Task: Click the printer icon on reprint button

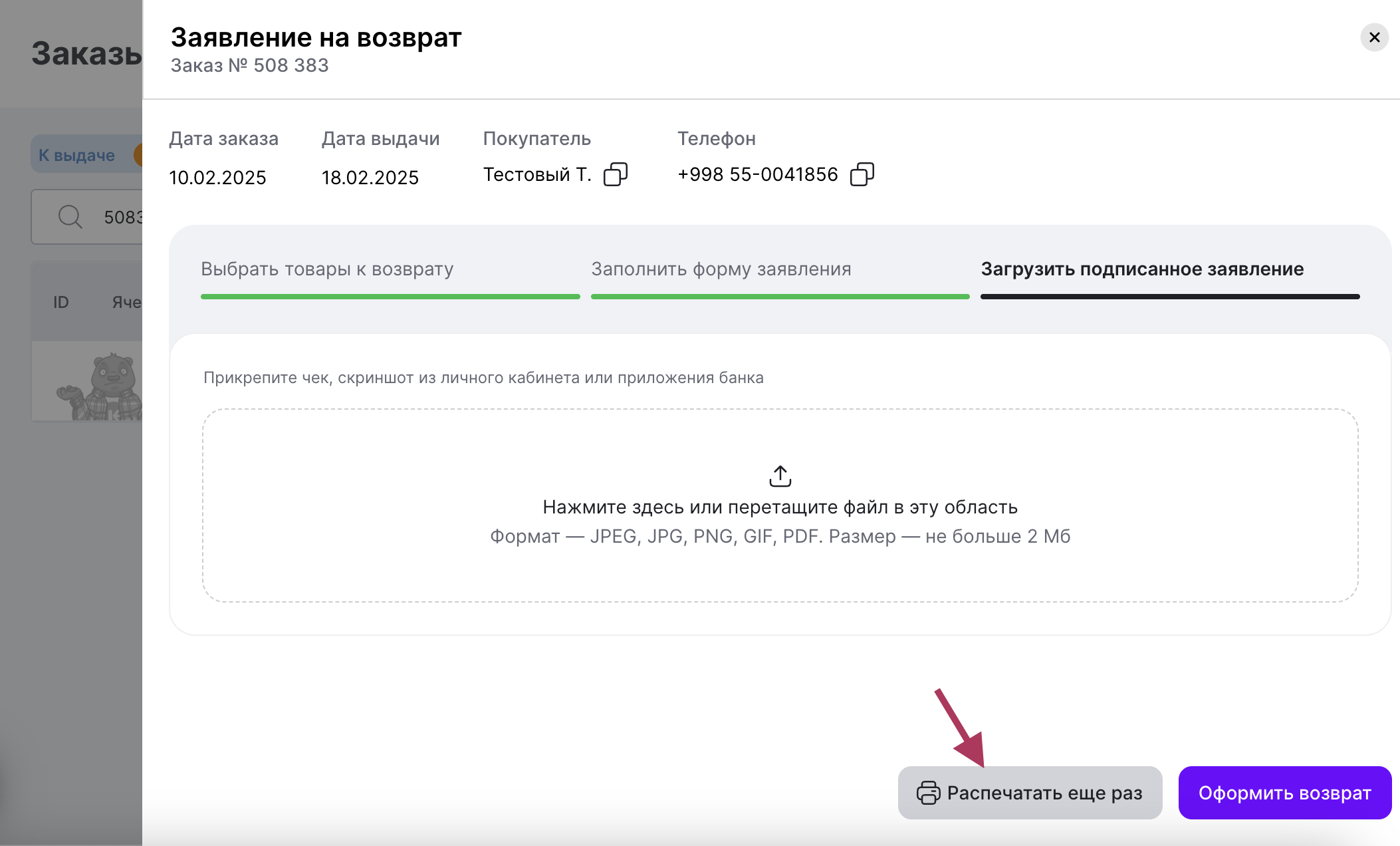Action: pyautogui.click(x=928, y=793)
